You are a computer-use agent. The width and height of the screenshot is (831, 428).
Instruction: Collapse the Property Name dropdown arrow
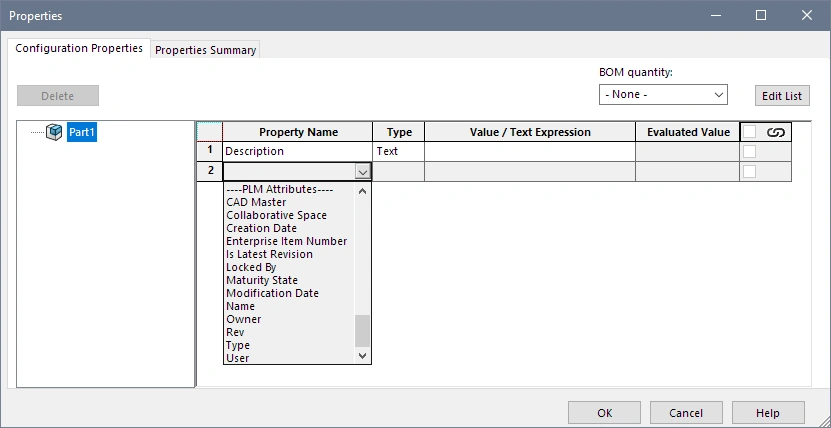(362, 172)
